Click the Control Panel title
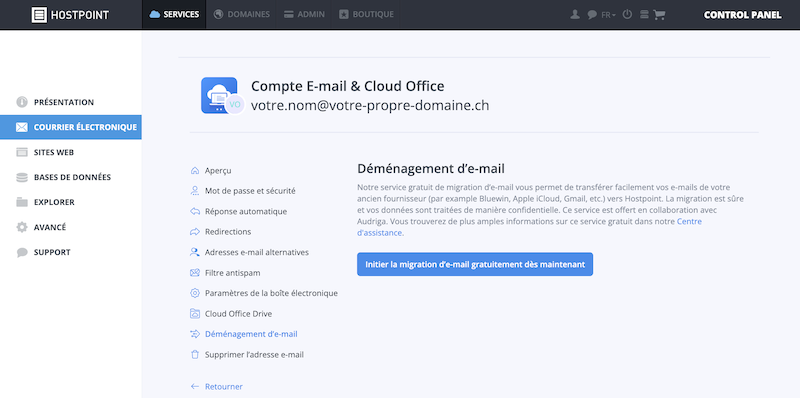The height and width of the screenshot is (398, 800). [742, 15]
